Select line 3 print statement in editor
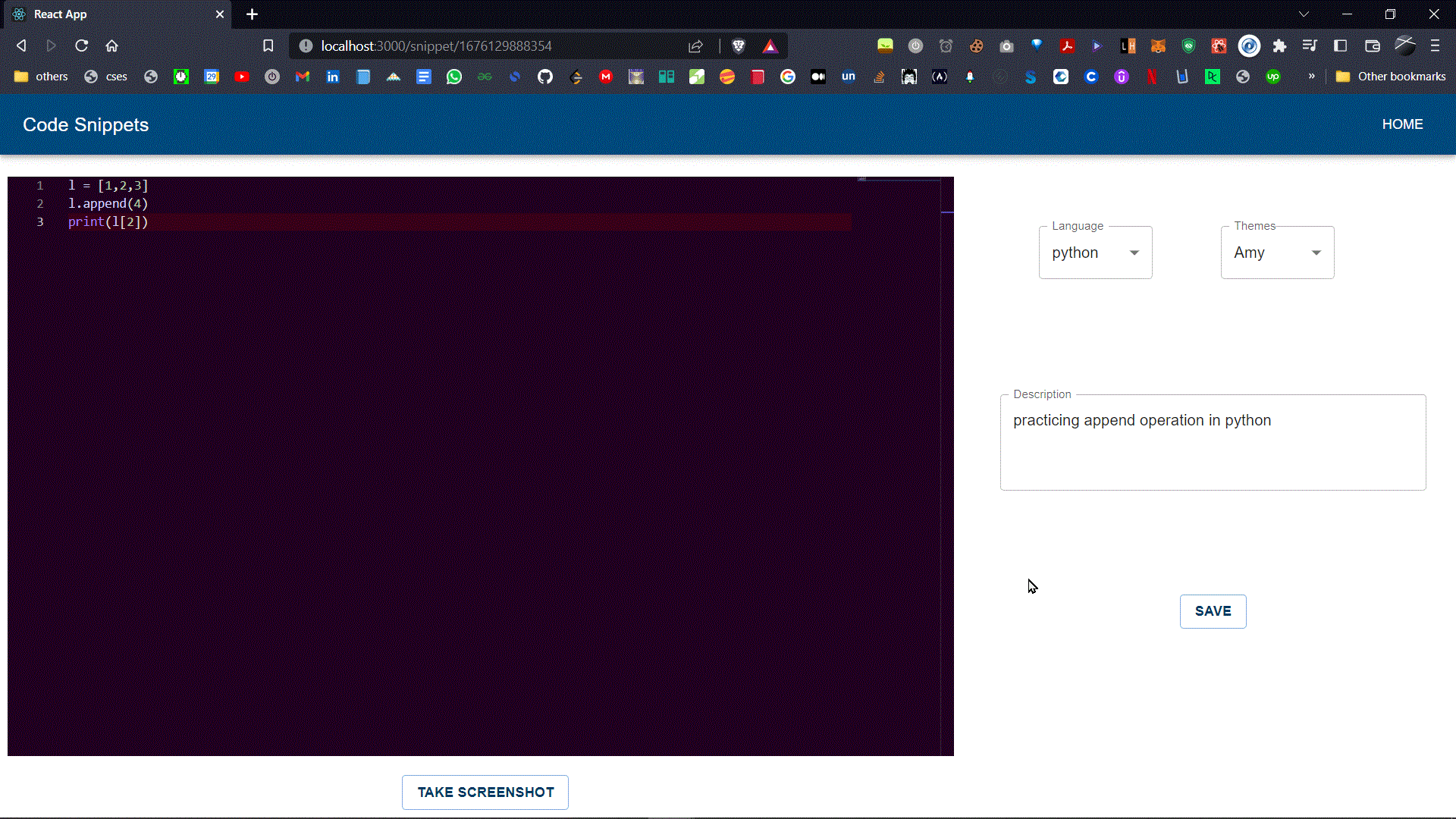 pyautogui.click(x=108, y=222)
